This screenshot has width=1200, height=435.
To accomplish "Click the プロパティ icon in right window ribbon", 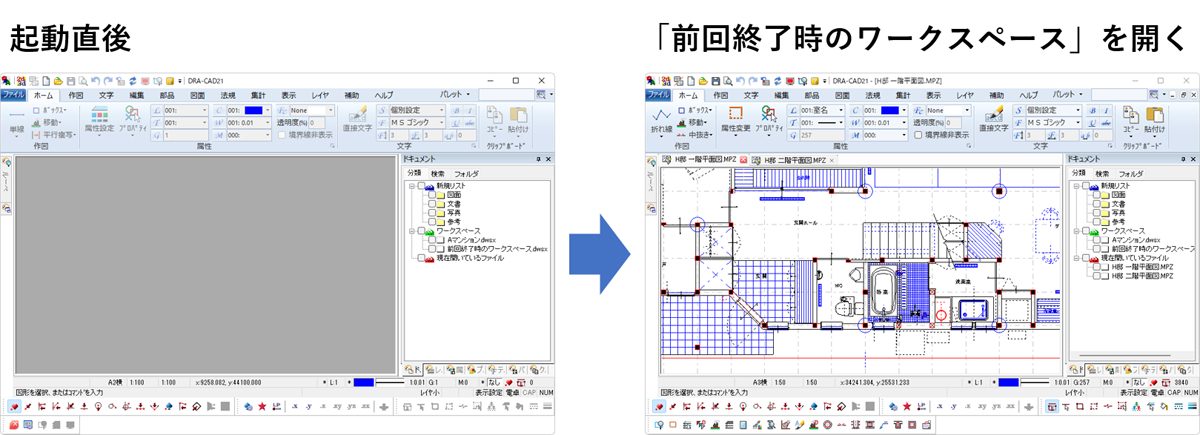I will coord(770,119).
